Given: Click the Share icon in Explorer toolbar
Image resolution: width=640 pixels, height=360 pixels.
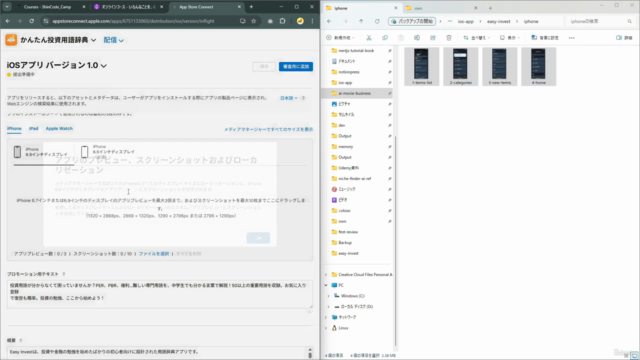Looking at the screenshot, I should coord(433,38).
